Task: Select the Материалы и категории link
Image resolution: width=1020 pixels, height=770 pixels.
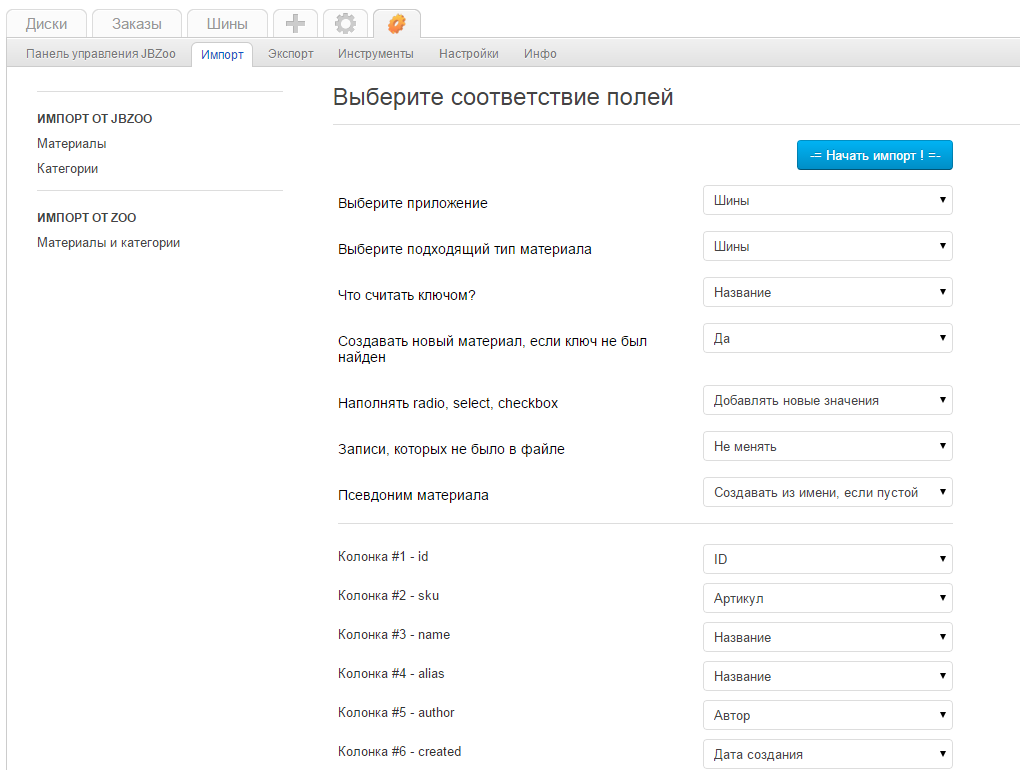Action: [108, 243]
